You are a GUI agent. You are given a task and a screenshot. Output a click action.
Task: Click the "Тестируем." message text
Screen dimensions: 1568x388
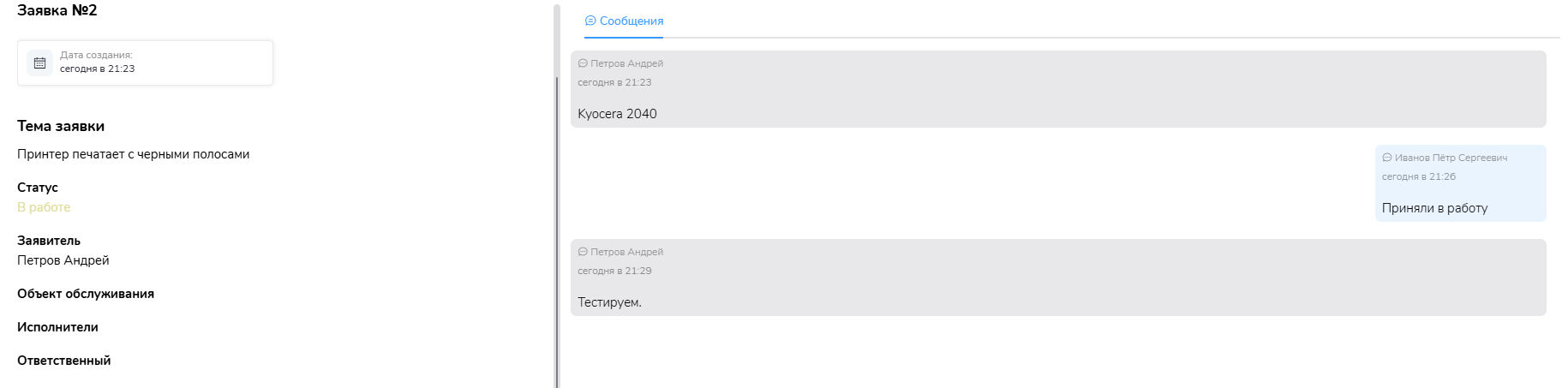609,302
